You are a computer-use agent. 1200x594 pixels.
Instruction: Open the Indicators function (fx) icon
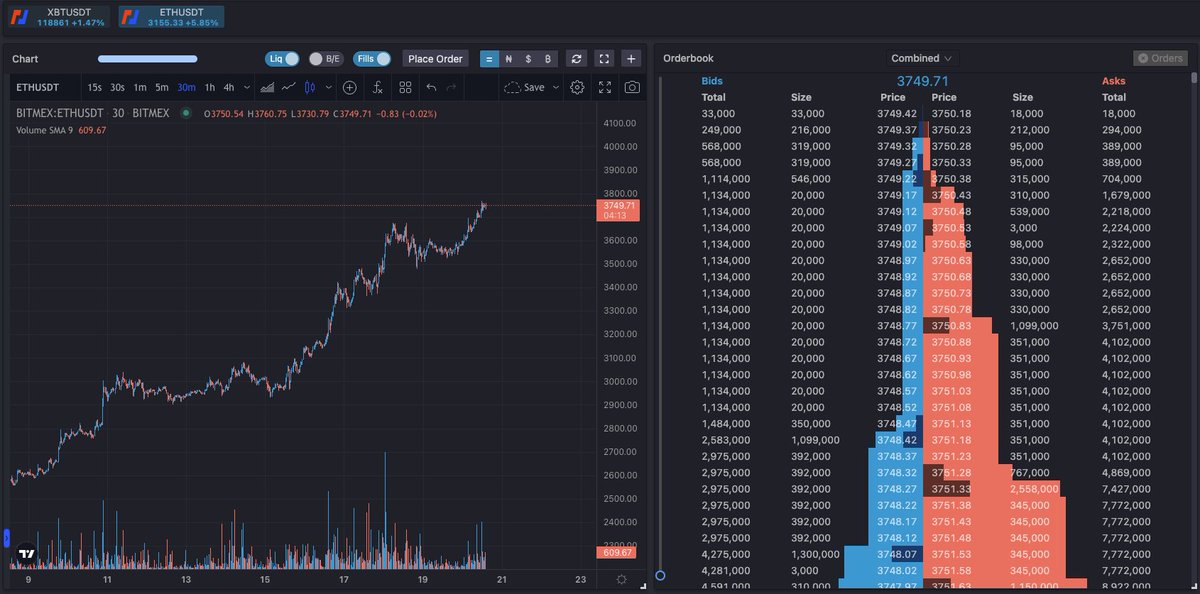pyautogui.click(x=378, y=87)
